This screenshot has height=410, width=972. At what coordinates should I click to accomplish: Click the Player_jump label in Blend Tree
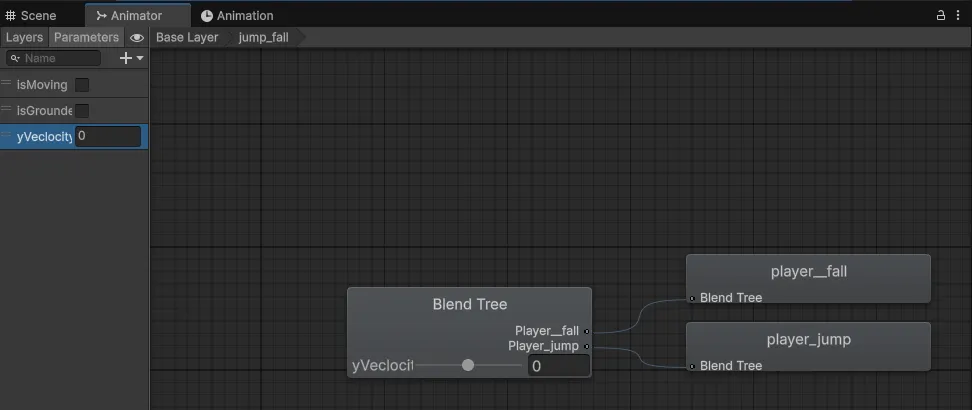[544, 346]
